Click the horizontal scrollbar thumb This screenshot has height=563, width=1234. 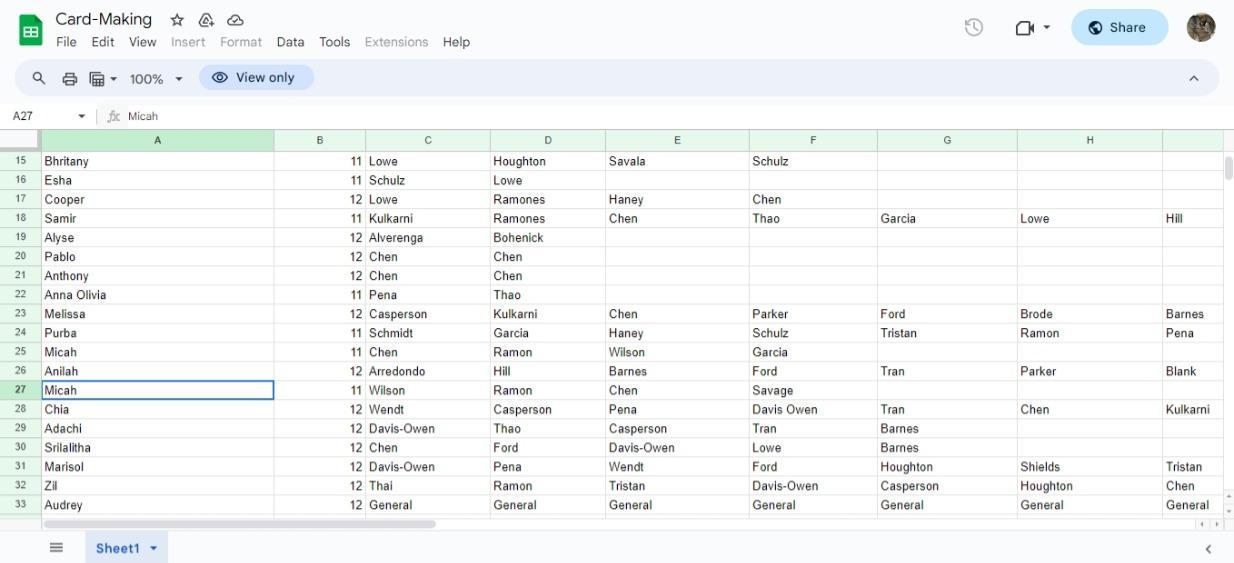point(240,524)
